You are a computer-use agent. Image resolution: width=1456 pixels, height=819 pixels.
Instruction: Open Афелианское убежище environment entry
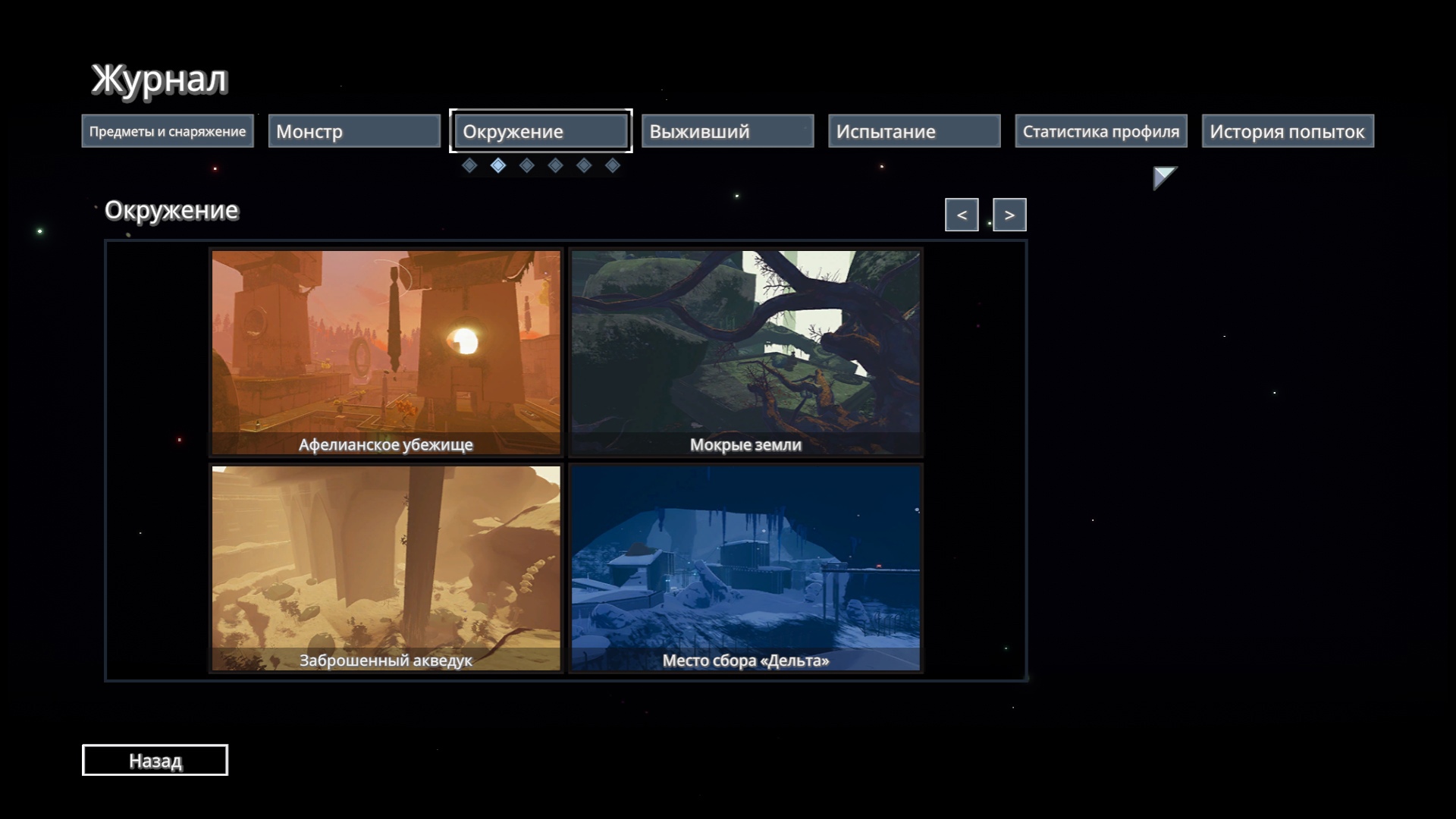[x=386, y=353]
